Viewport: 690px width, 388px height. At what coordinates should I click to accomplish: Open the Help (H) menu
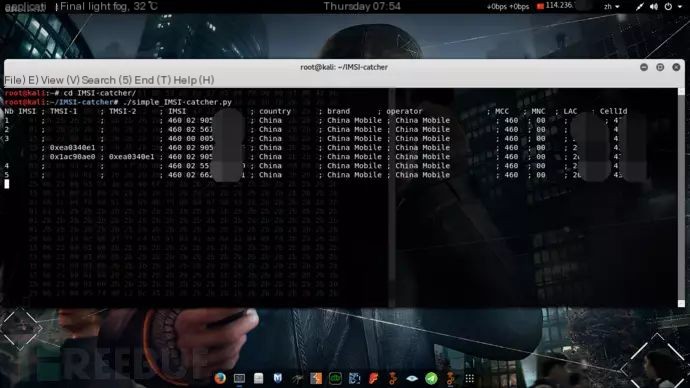tap(194, 80)
